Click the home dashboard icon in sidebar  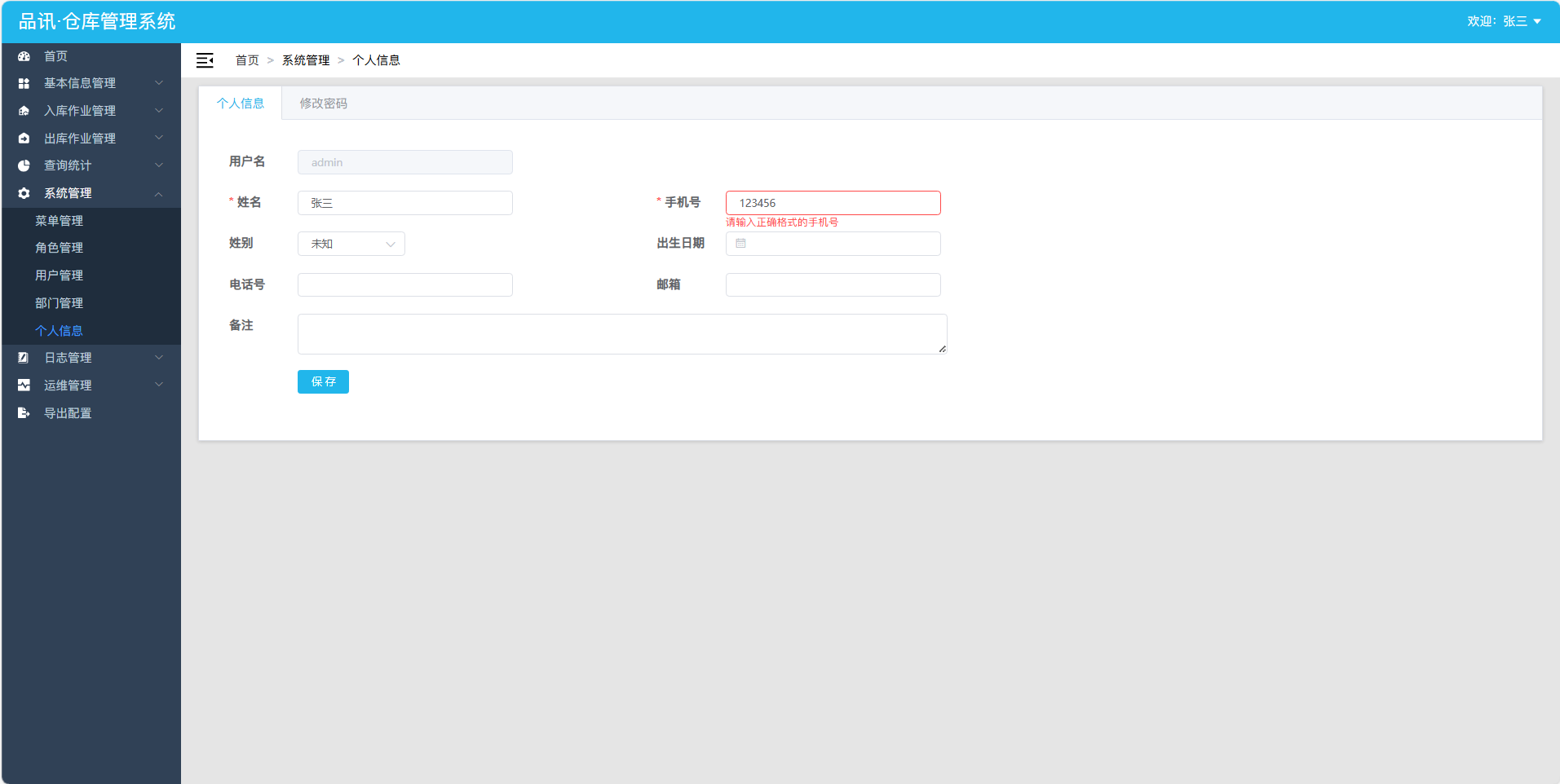coord(24,56)
